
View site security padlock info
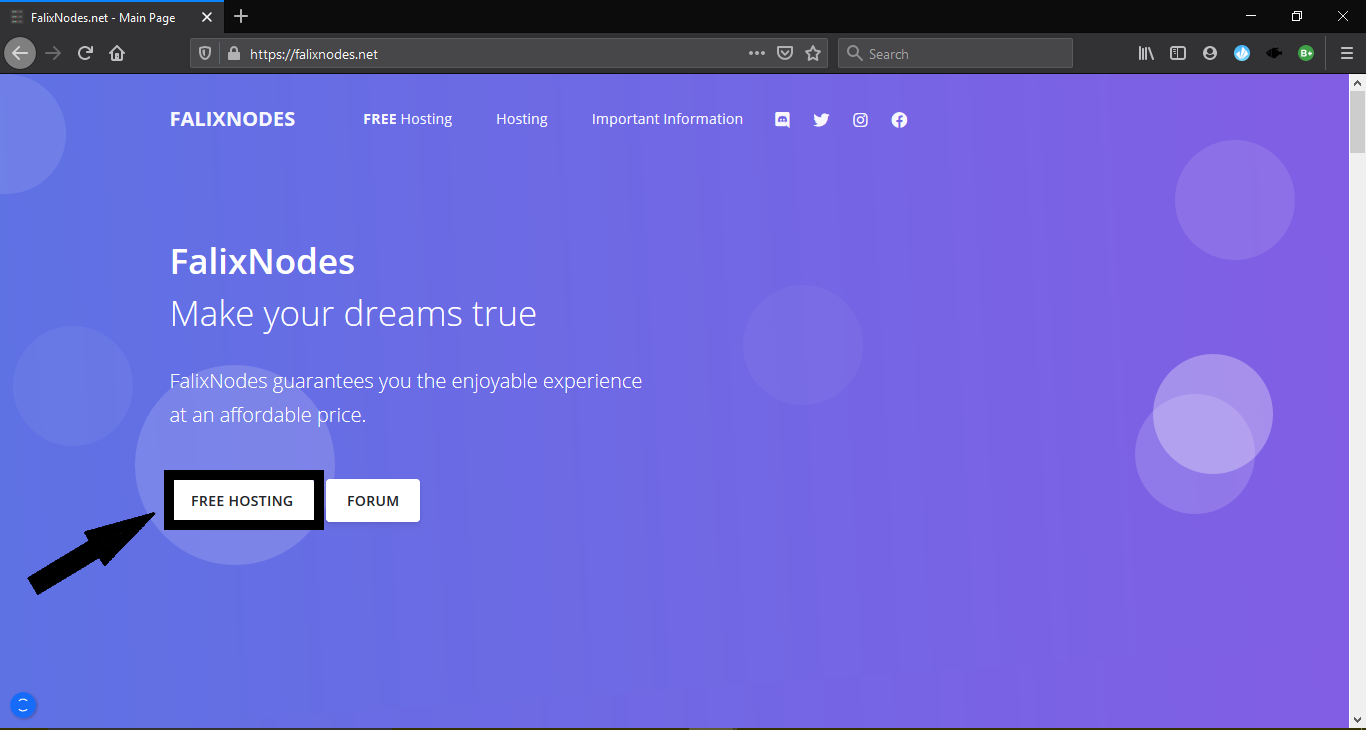(234, 54)
